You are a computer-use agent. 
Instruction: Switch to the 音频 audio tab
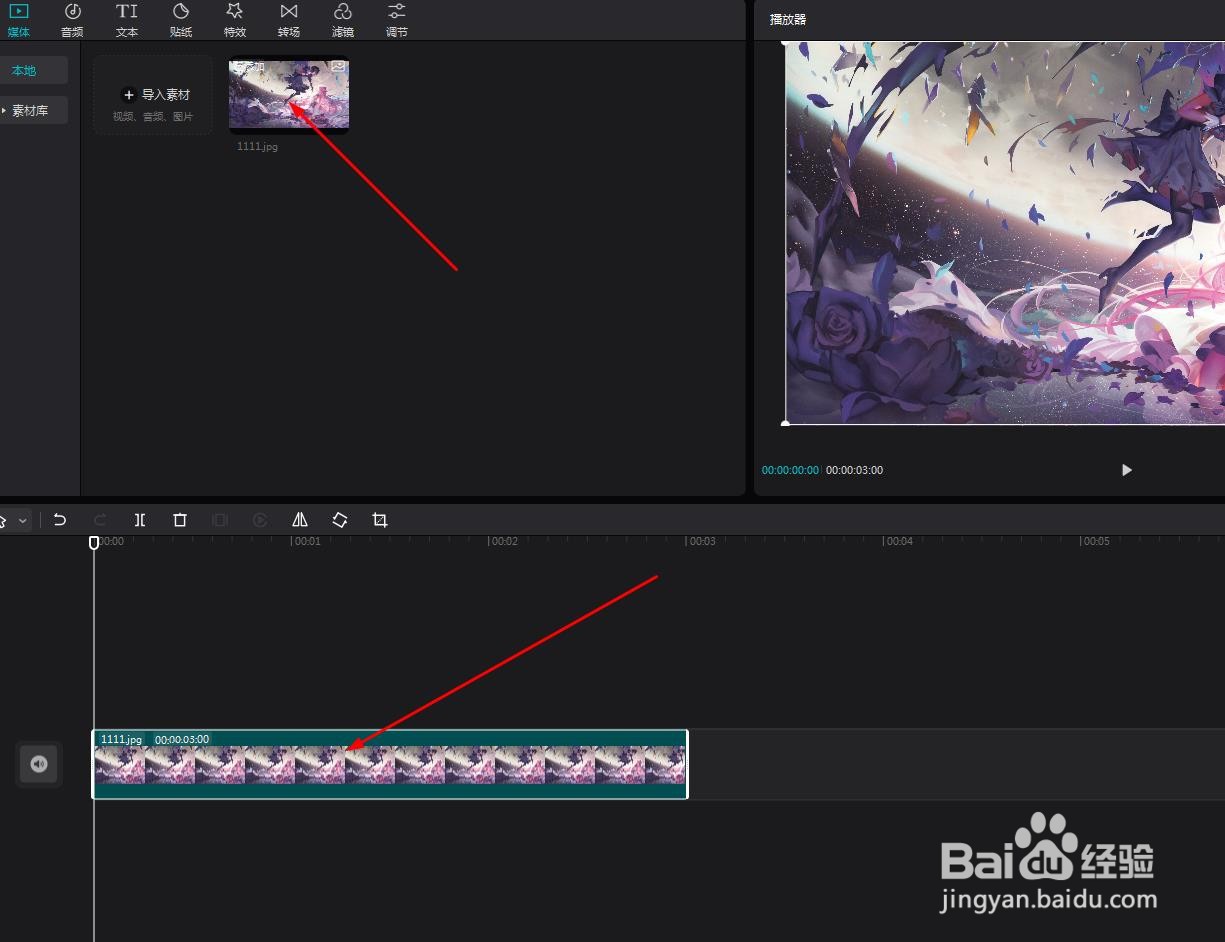click(72, 20)
